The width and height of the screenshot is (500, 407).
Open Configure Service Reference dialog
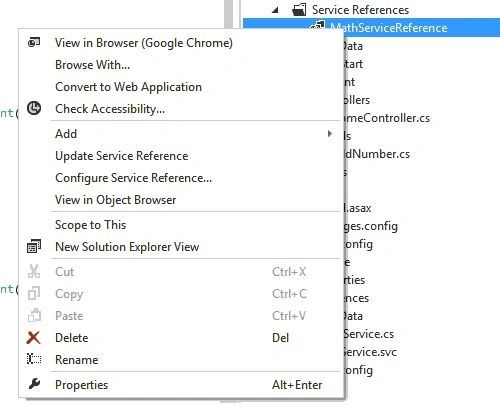133,178
